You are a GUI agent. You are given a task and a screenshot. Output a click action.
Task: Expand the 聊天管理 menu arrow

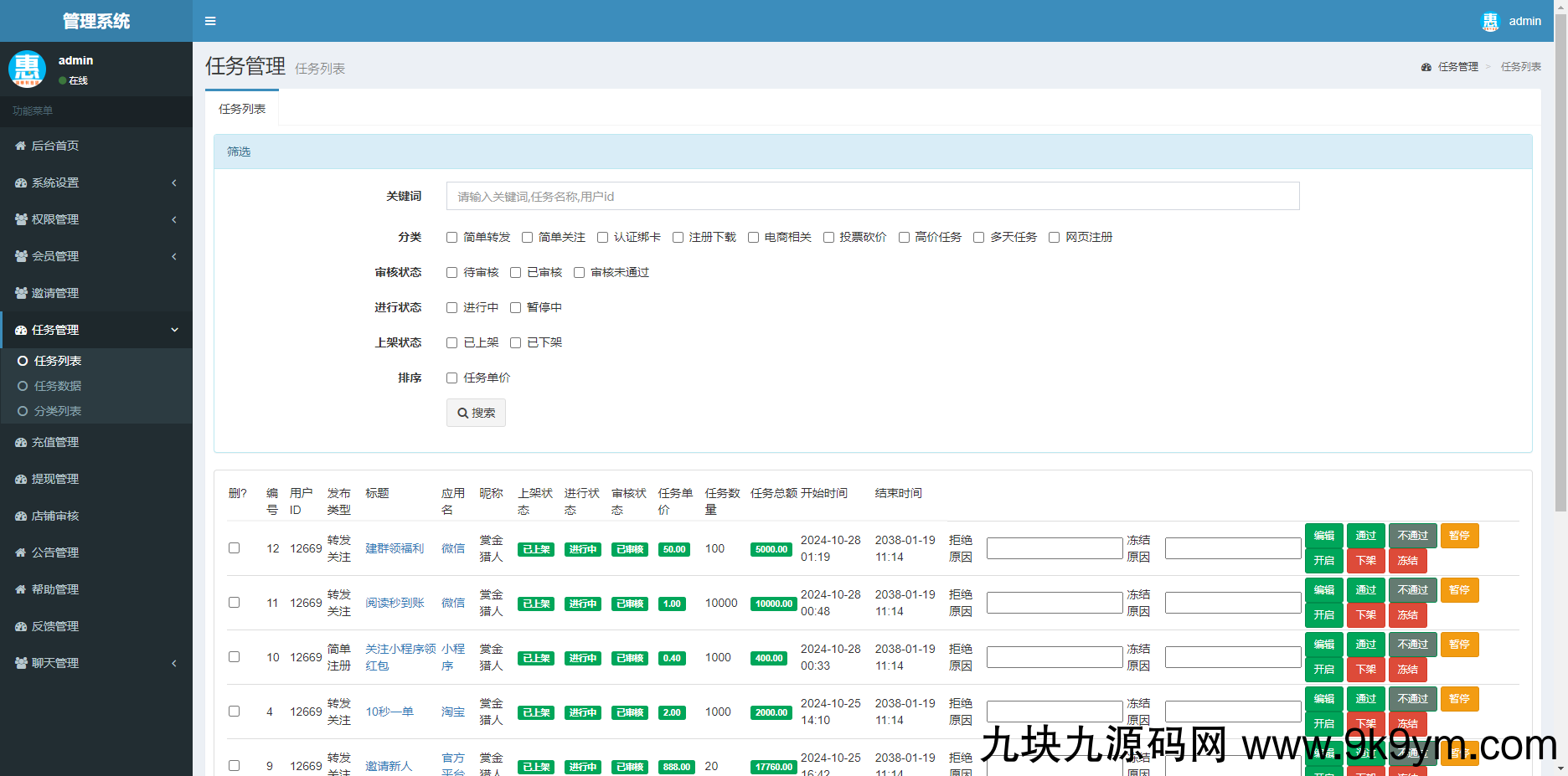coord(174,663)
